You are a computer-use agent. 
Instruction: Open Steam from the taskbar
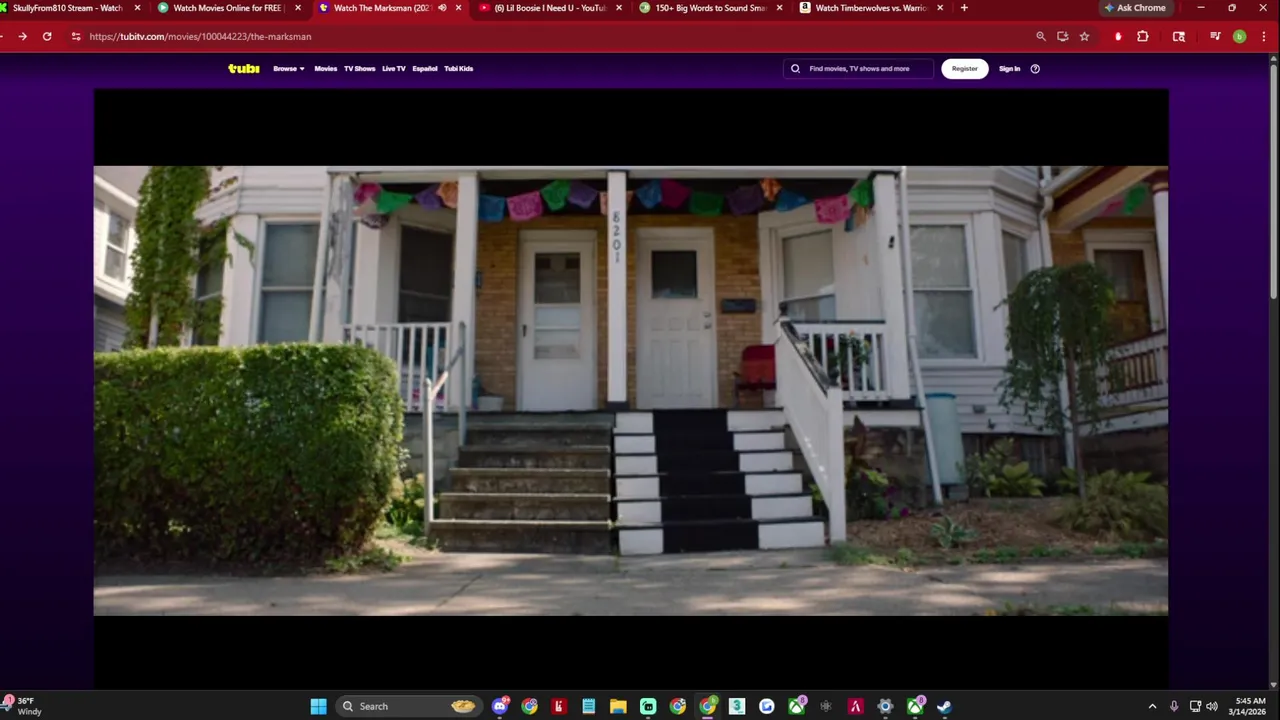tap(944, 707)
